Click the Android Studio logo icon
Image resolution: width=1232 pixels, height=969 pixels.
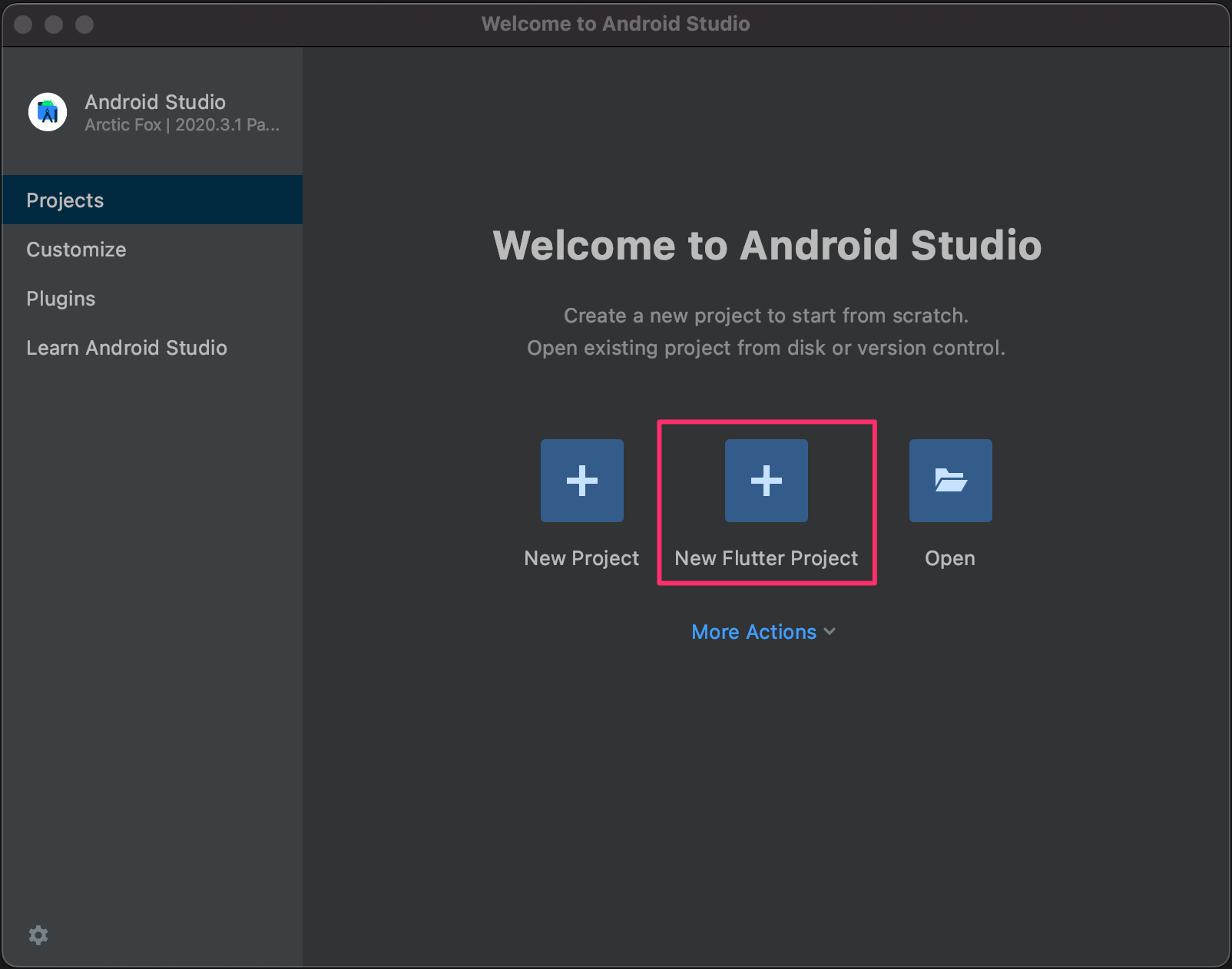point(47,112)
